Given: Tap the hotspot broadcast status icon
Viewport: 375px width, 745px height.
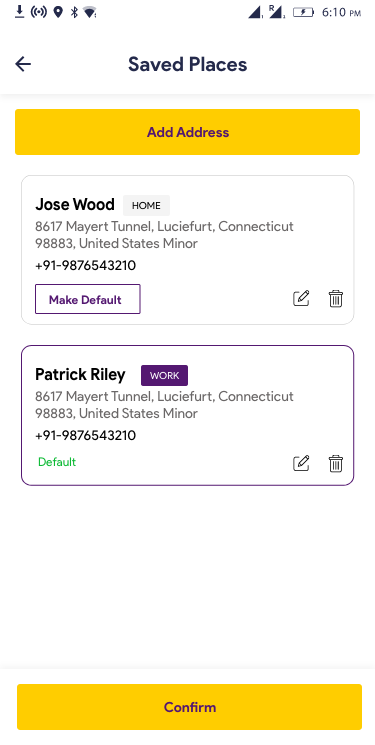Looking at the screenshot, I should [x=38, y=12].
